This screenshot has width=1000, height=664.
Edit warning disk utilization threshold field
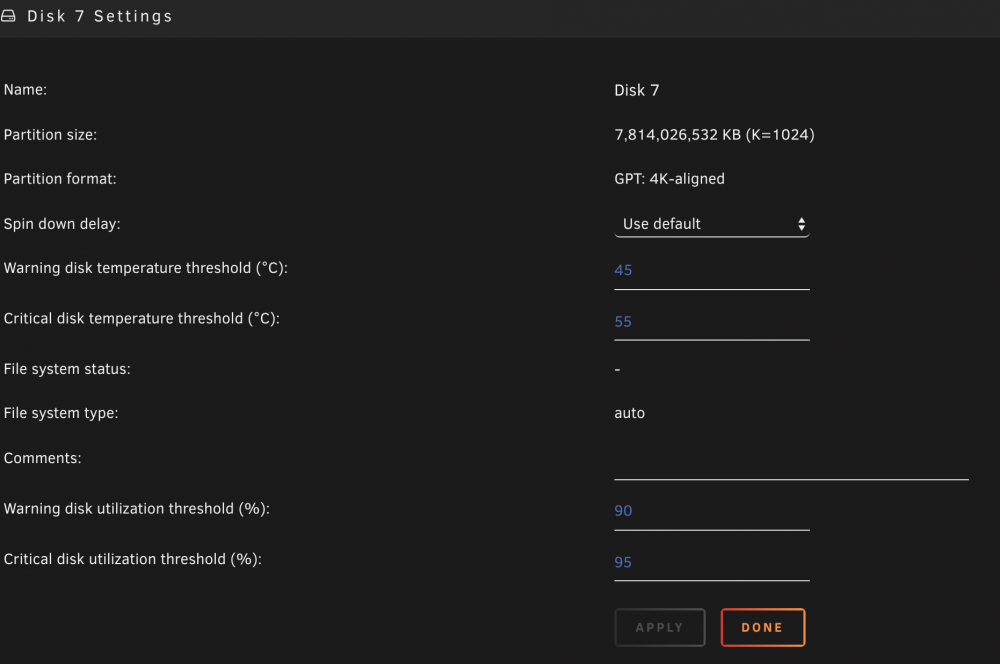pyautogui.click(x=712, y=511)
